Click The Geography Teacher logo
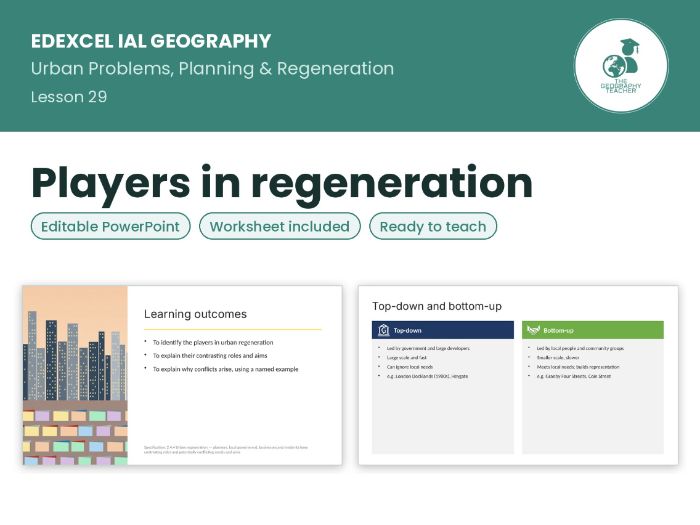 pos(621,66)
